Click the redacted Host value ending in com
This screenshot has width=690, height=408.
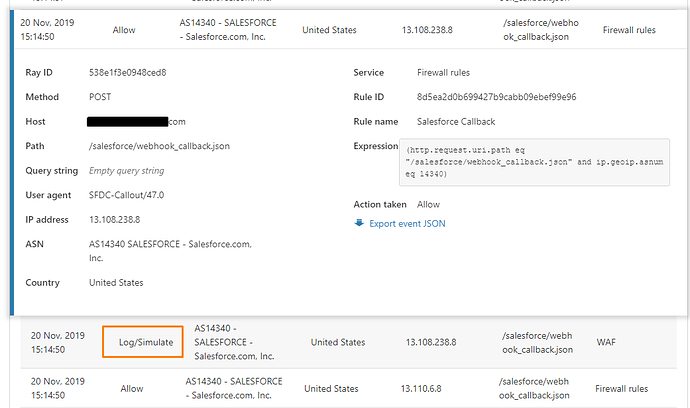[x=136, y=121]
